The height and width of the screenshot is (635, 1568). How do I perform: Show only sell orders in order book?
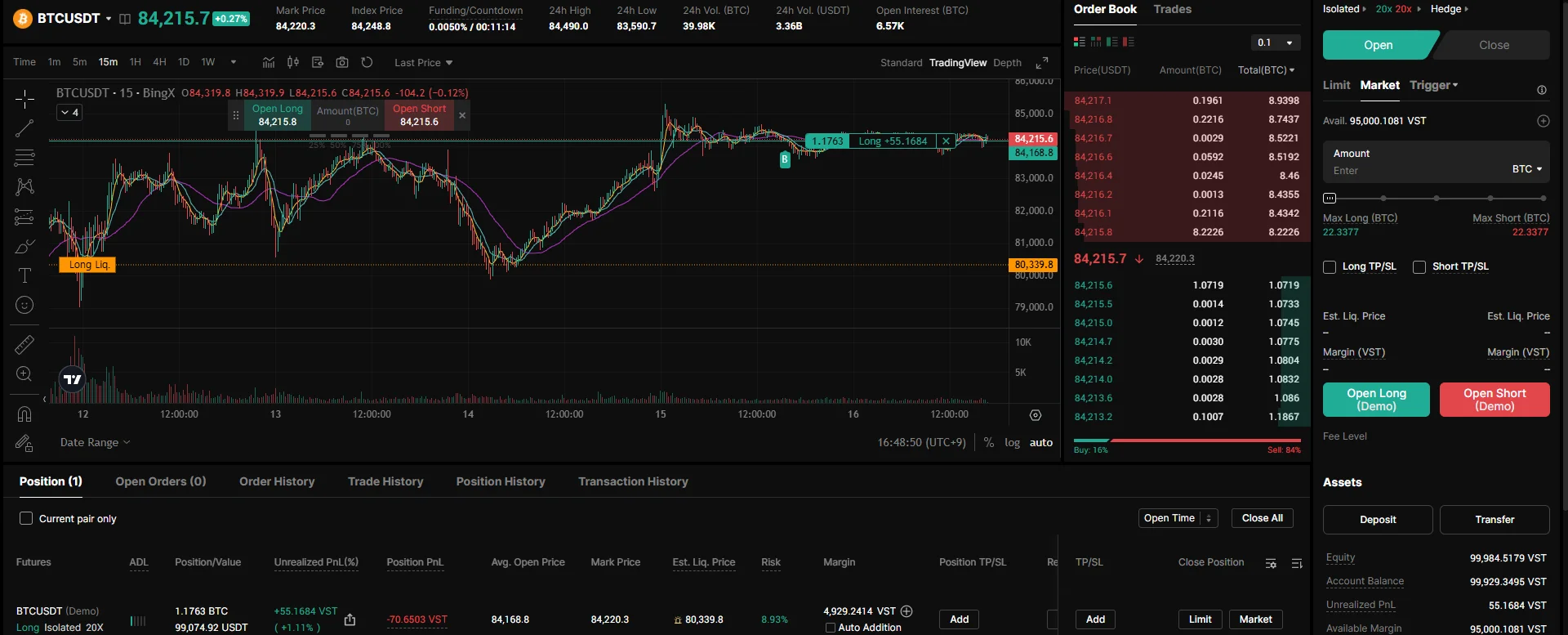click(1129, 42)
